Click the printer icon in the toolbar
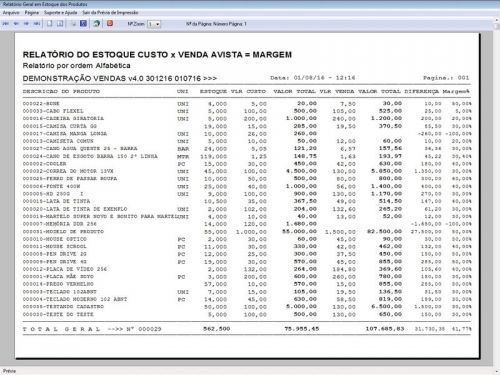The image size is (500, 375). pos(73,24)
